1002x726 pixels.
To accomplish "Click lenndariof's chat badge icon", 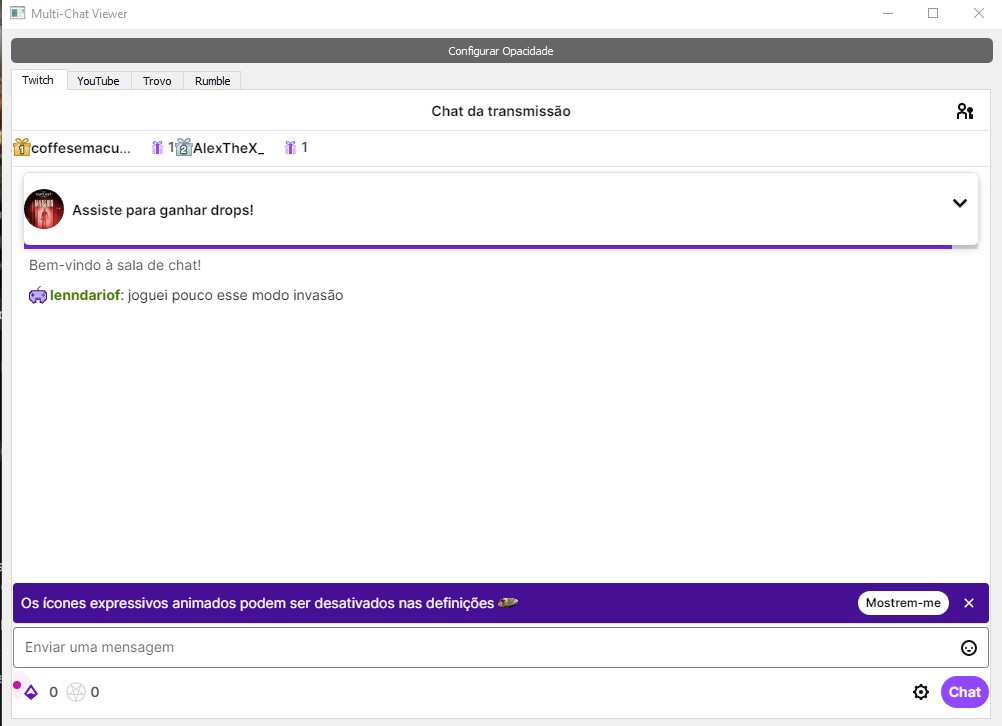I will pos(38,295).
